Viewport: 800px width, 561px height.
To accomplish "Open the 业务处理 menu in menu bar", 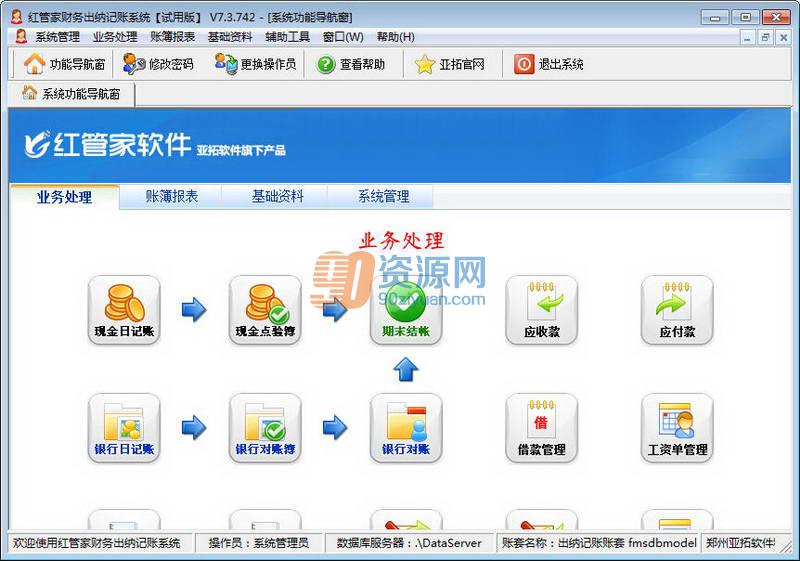I will (x=115, y=37).
